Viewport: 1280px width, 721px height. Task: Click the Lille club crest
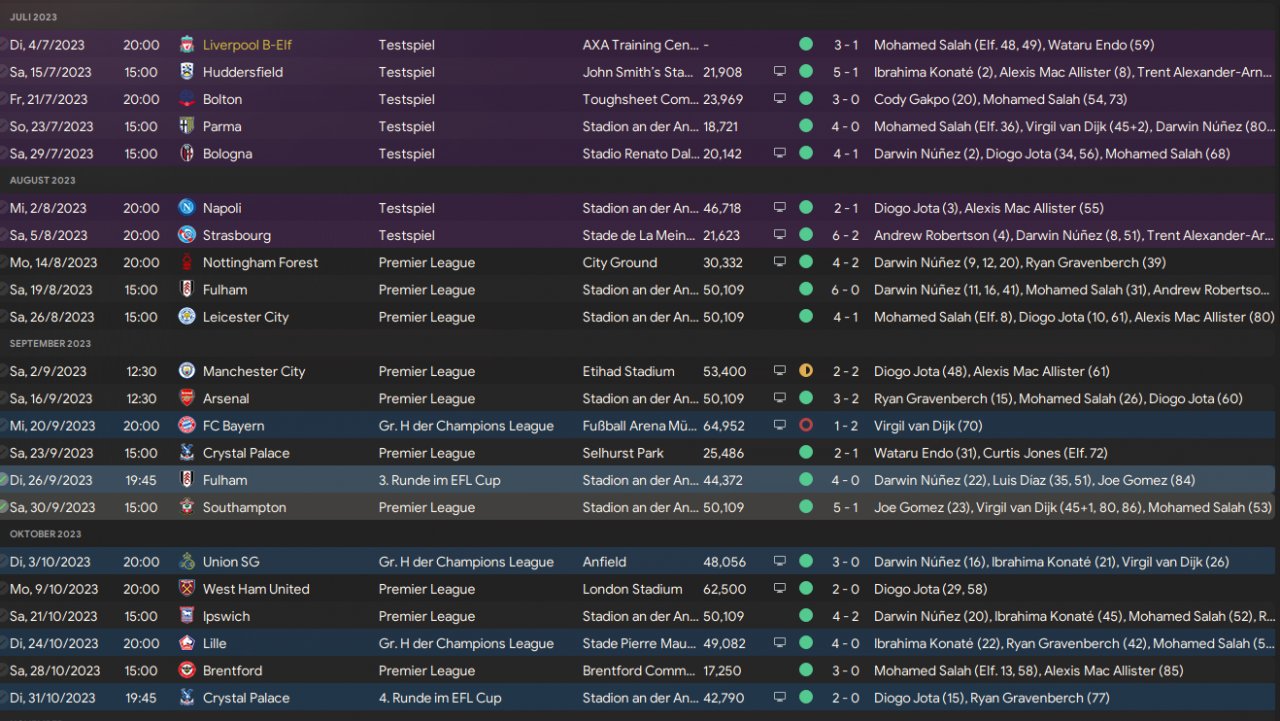click(x=186, y=643)
